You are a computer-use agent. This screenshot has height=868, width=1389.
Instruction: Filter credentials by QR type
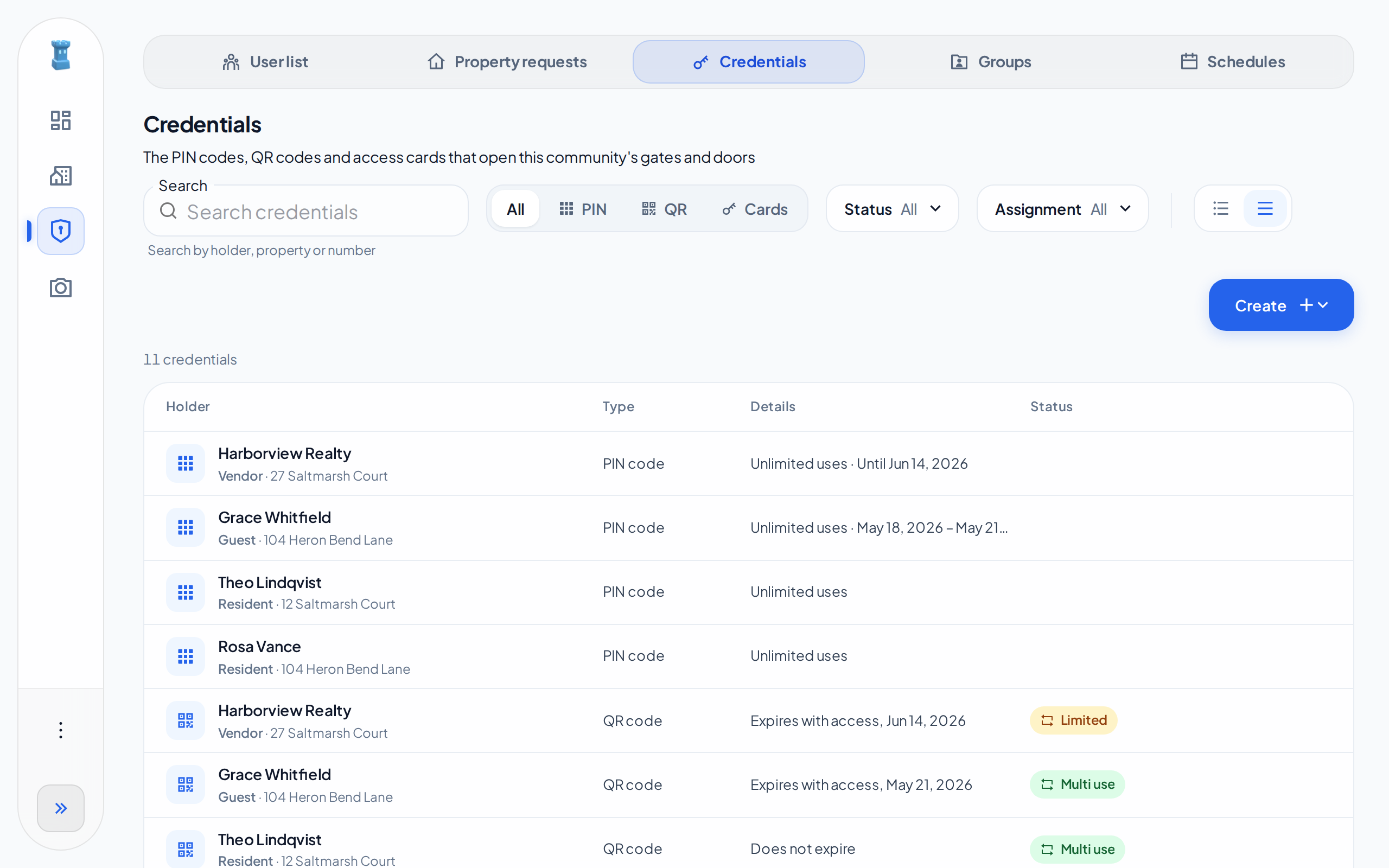(664, 209)
